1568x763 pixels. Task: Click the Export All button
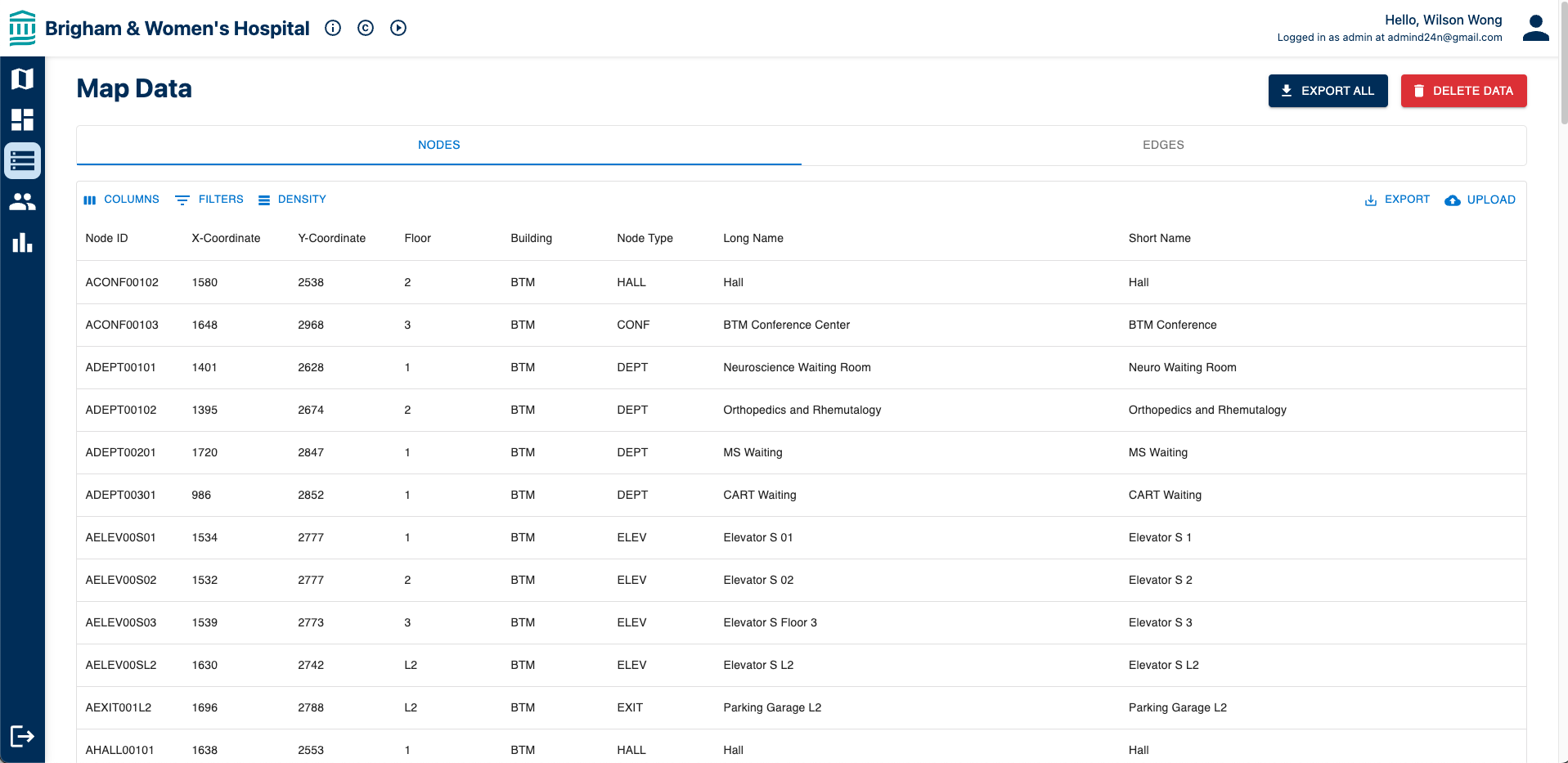point(1328,91)
